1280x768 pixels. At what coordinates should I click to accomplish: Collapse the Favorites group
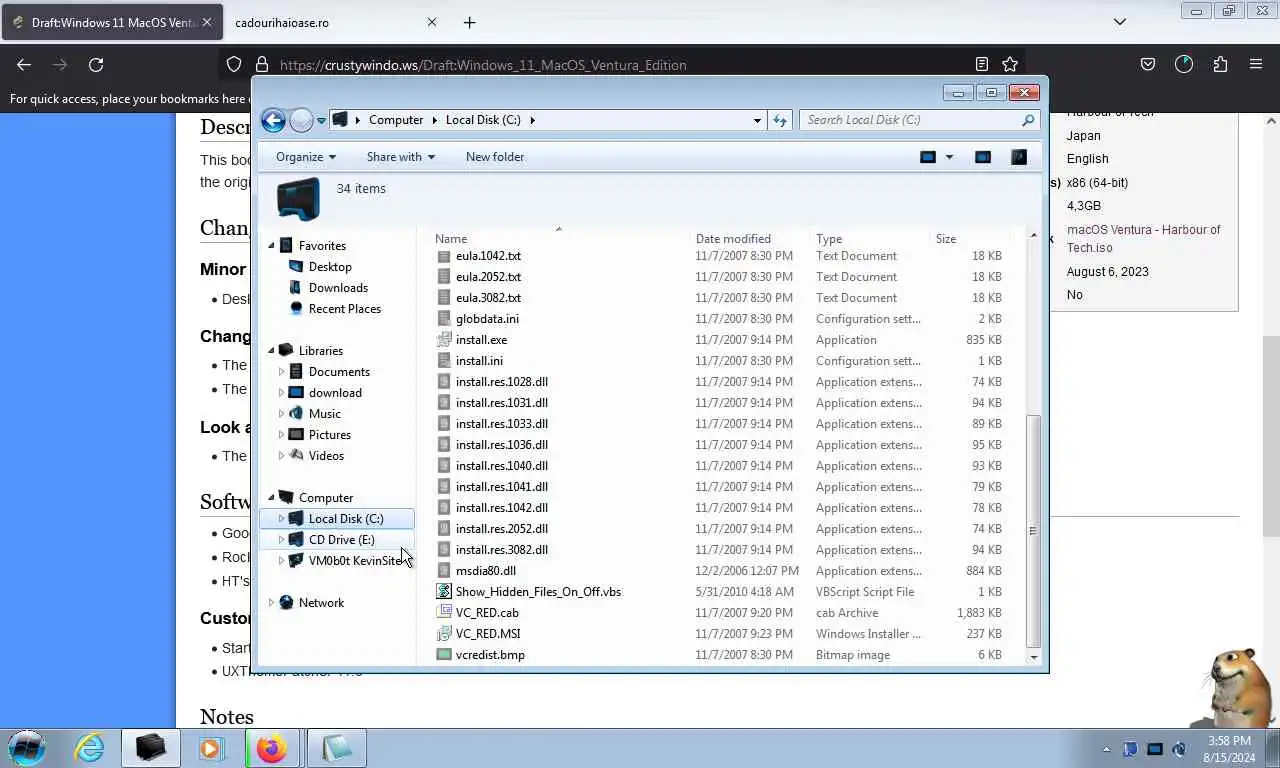tap(271, 246)
